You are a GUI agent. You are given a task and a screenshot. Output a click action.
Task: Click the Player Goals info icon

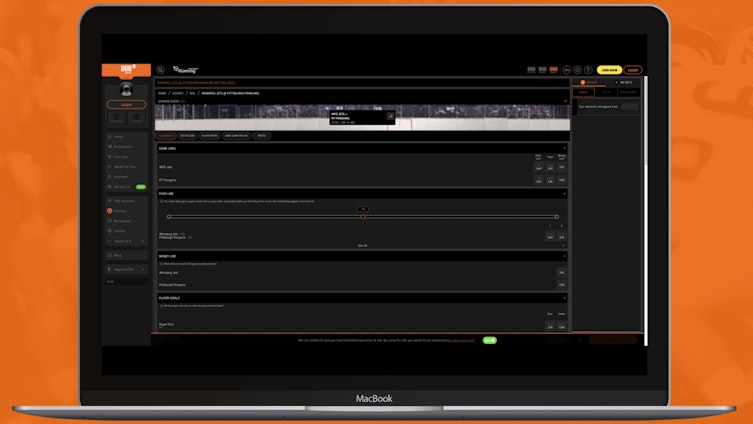tap(161, 305)
